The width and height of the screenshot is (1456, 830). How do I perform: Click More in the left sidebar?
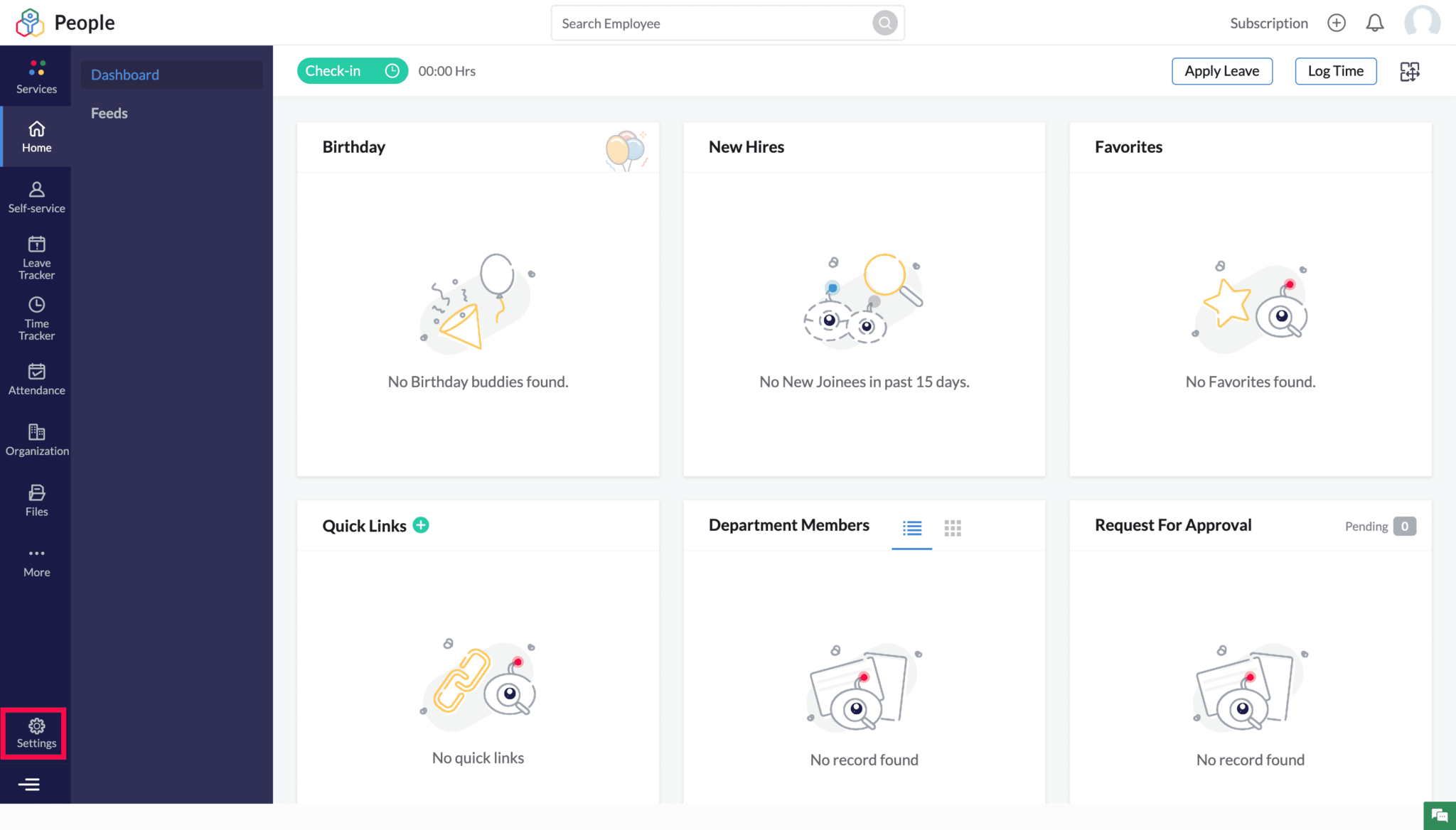pyautogui.click(x=36, y=561)
